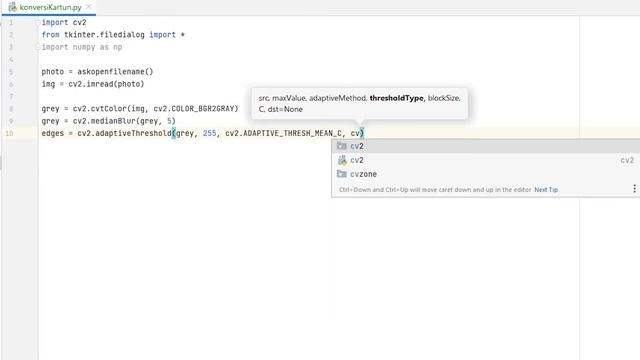The width and height of the screenshot is (640, 360).
Task: Click the fold end marker at line 3
Action: pos(38,47)
